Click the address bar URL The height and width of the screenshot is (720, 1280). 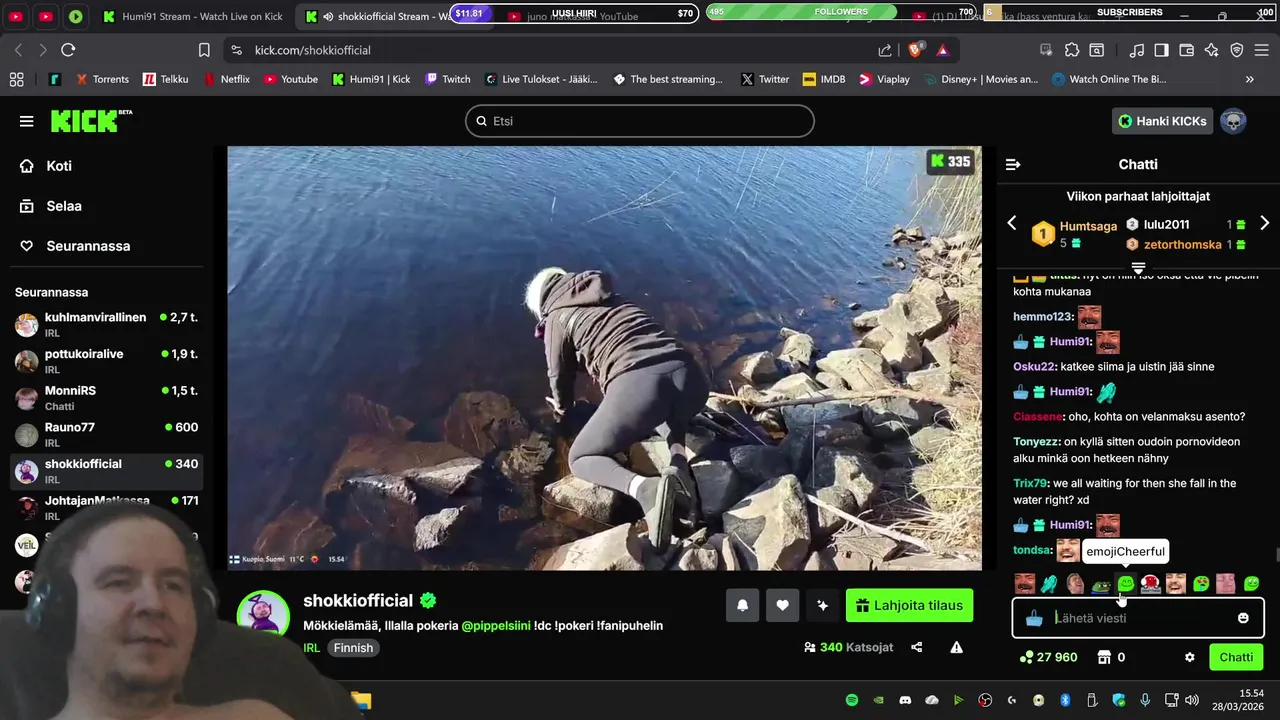click(x=313, y=50)
